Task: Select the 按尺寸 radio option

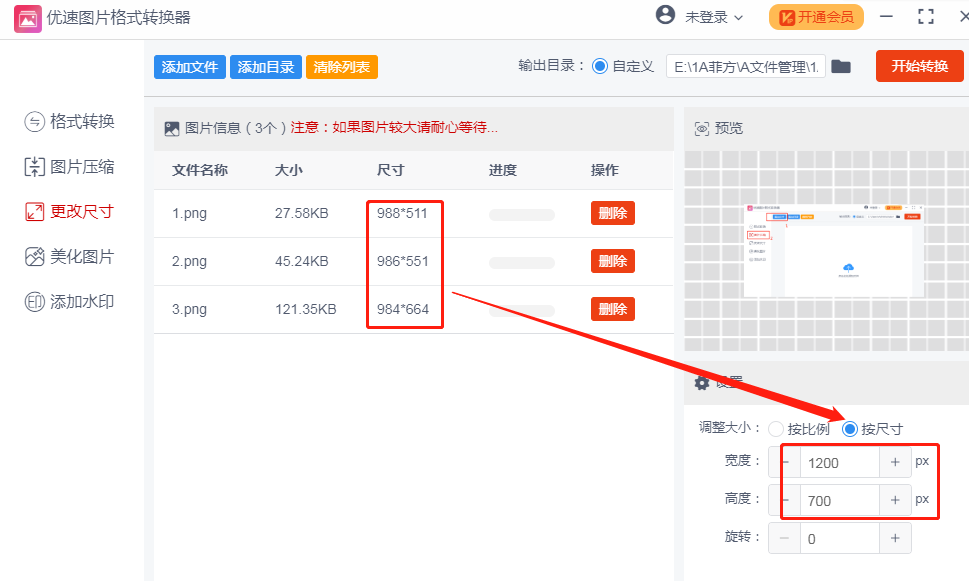Action: [x=850, y=429]
